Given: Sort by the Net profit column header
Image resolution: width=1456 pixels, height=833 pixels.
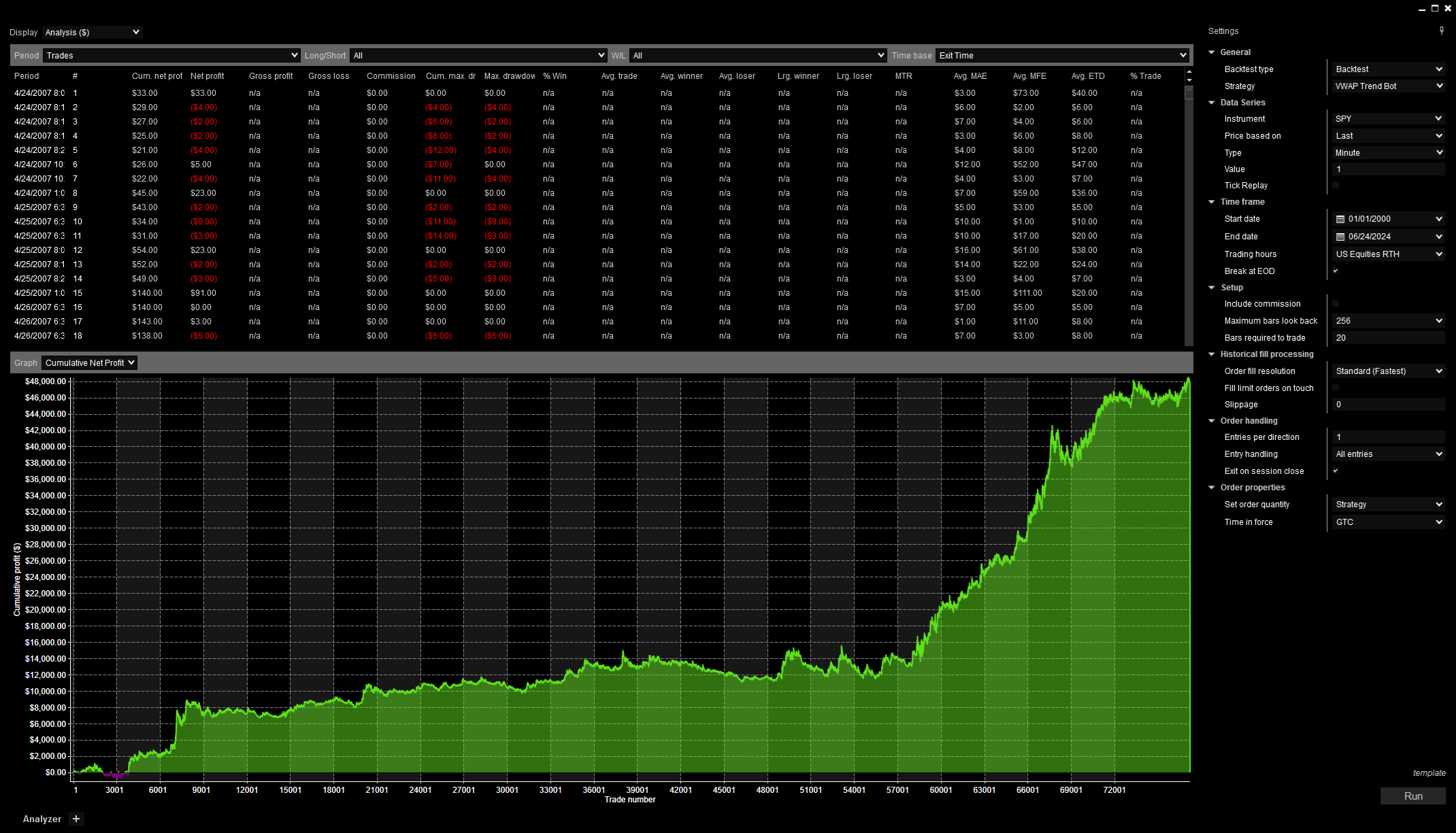Looking at the screenshot, I should click(207, 76).
